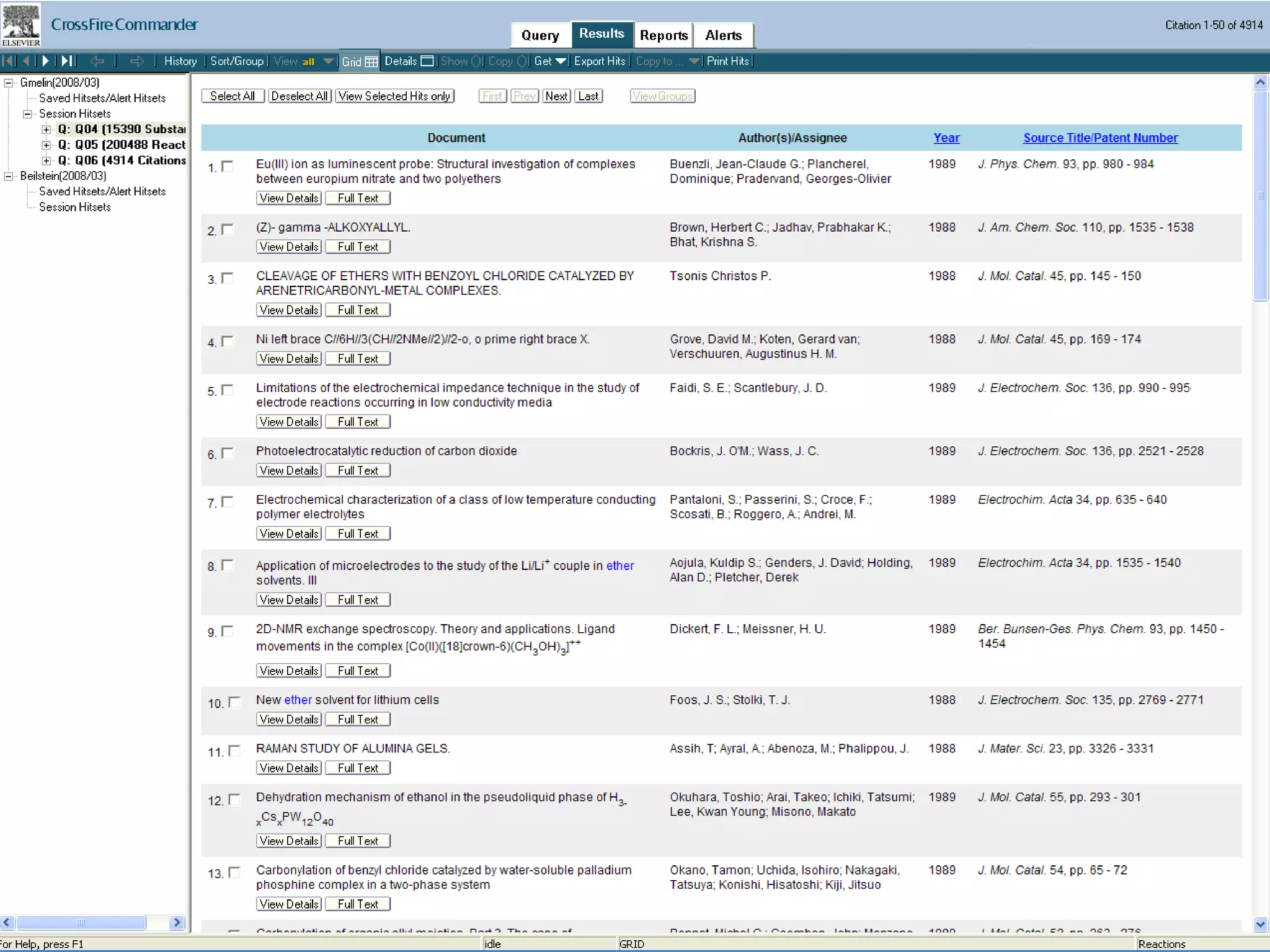The width and height of the screenshot is (1270, 952).
Task: Click the left panel horizontal scrollbar thumb
Action: point(81,922)
